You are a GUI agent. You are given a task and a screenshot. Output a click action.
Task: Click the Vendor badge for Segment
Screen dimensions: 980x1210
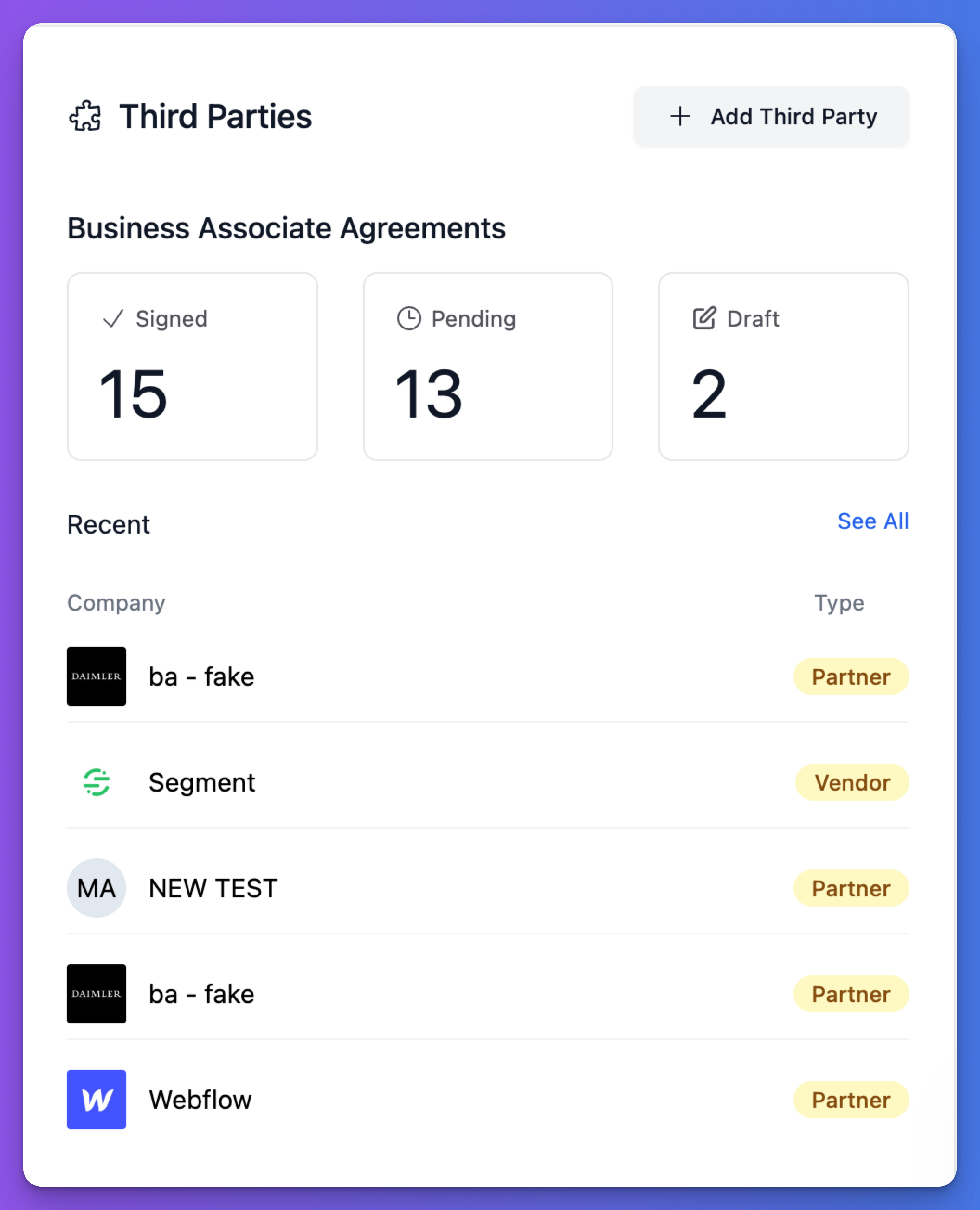click(852, 782)
